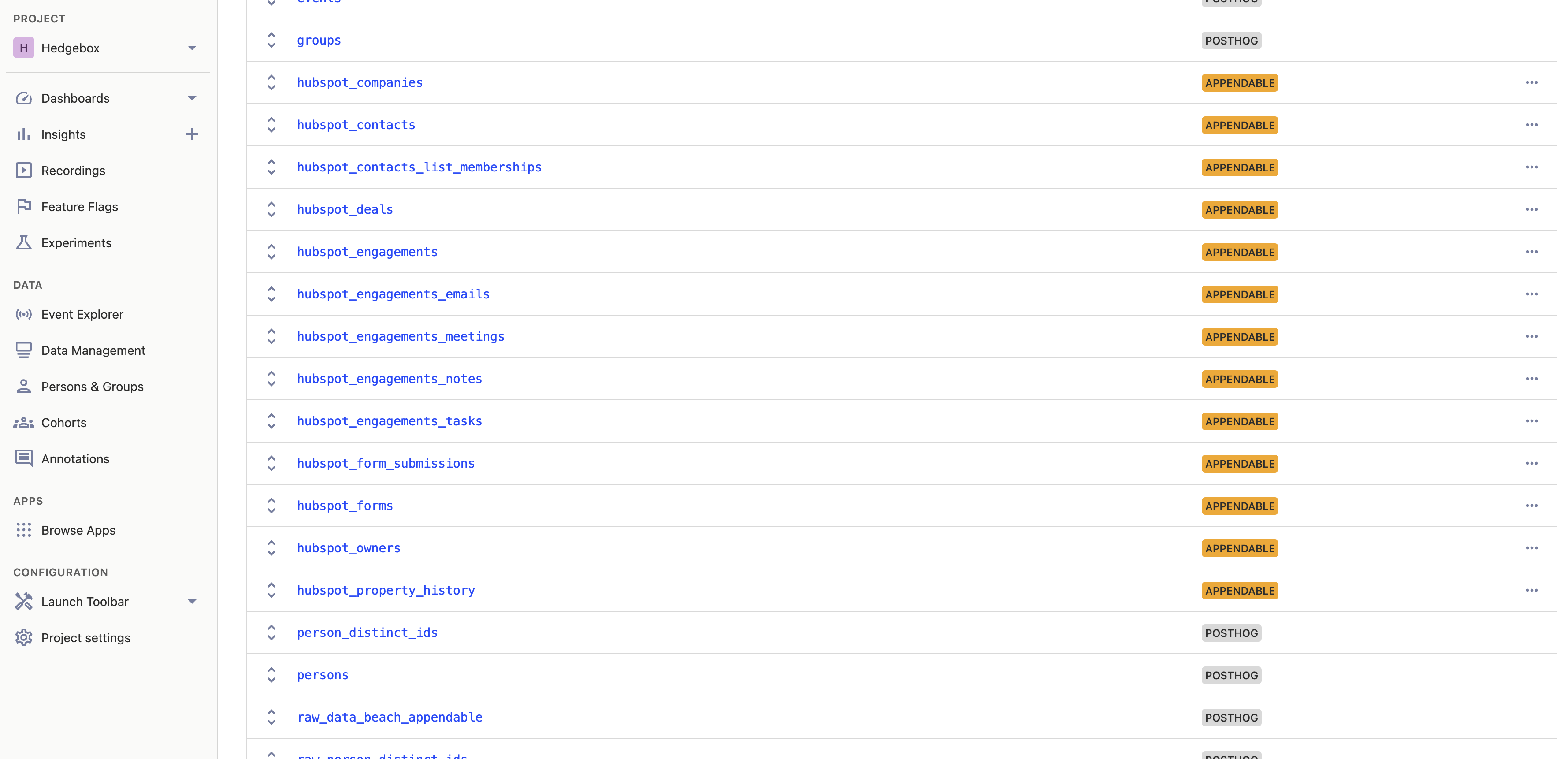Open the Launch Toolbar dropdown arrow
The width and height of the screenshot is (1568, 759).
click(192, 601)
